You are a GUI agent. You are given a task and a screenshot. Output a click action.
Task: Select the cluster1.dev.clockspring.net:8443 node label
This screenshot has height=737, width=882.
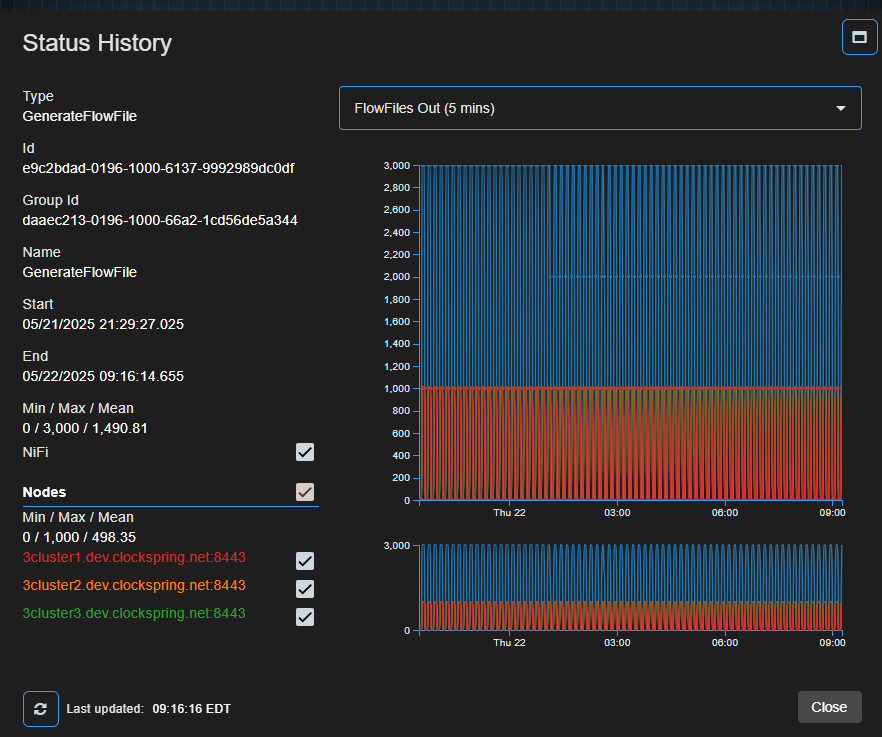pyautogui.click(x=134, y=557)
